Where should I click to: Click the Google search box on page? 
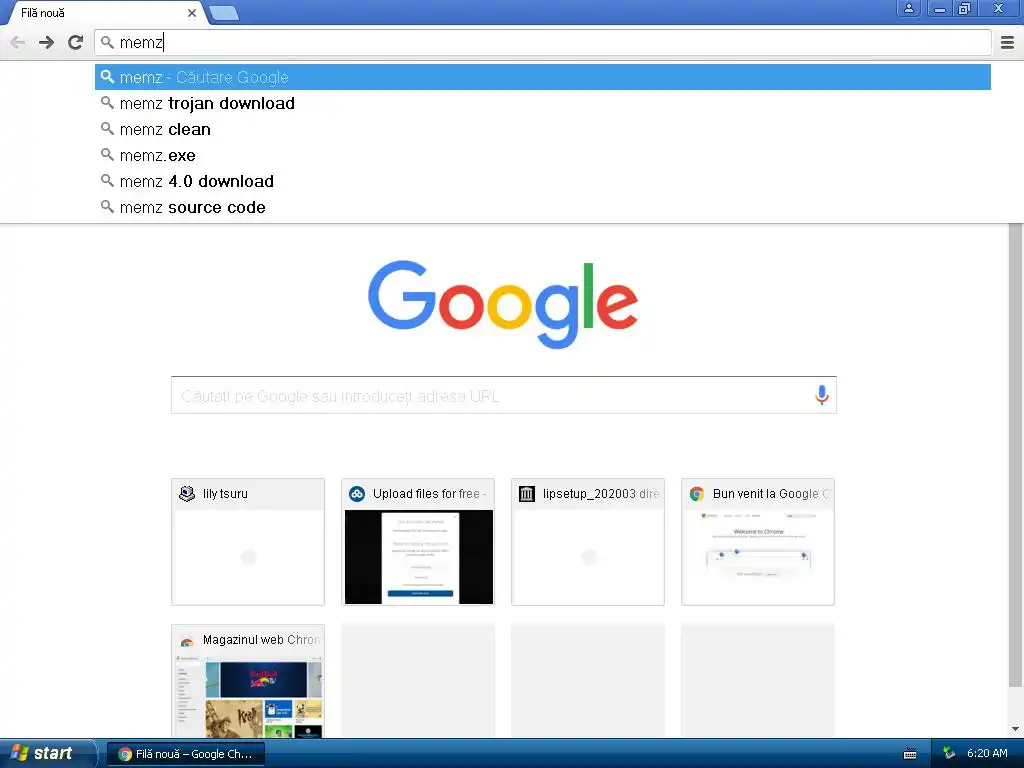[x=504, y=395]
